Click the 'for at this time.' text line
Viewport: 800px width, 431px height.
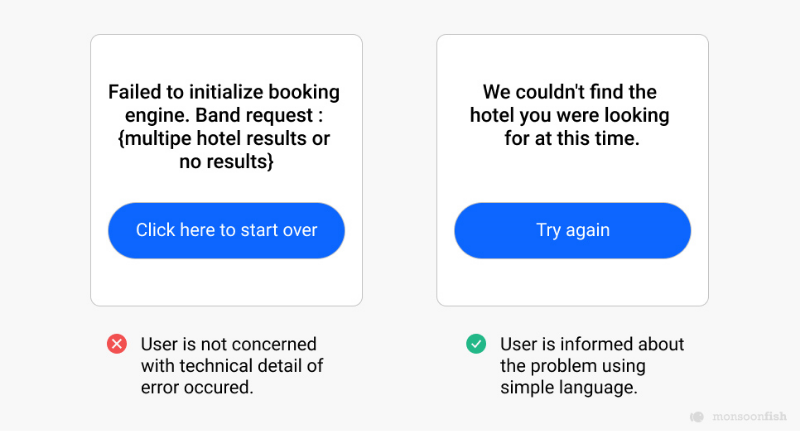(x=572, y=139)
